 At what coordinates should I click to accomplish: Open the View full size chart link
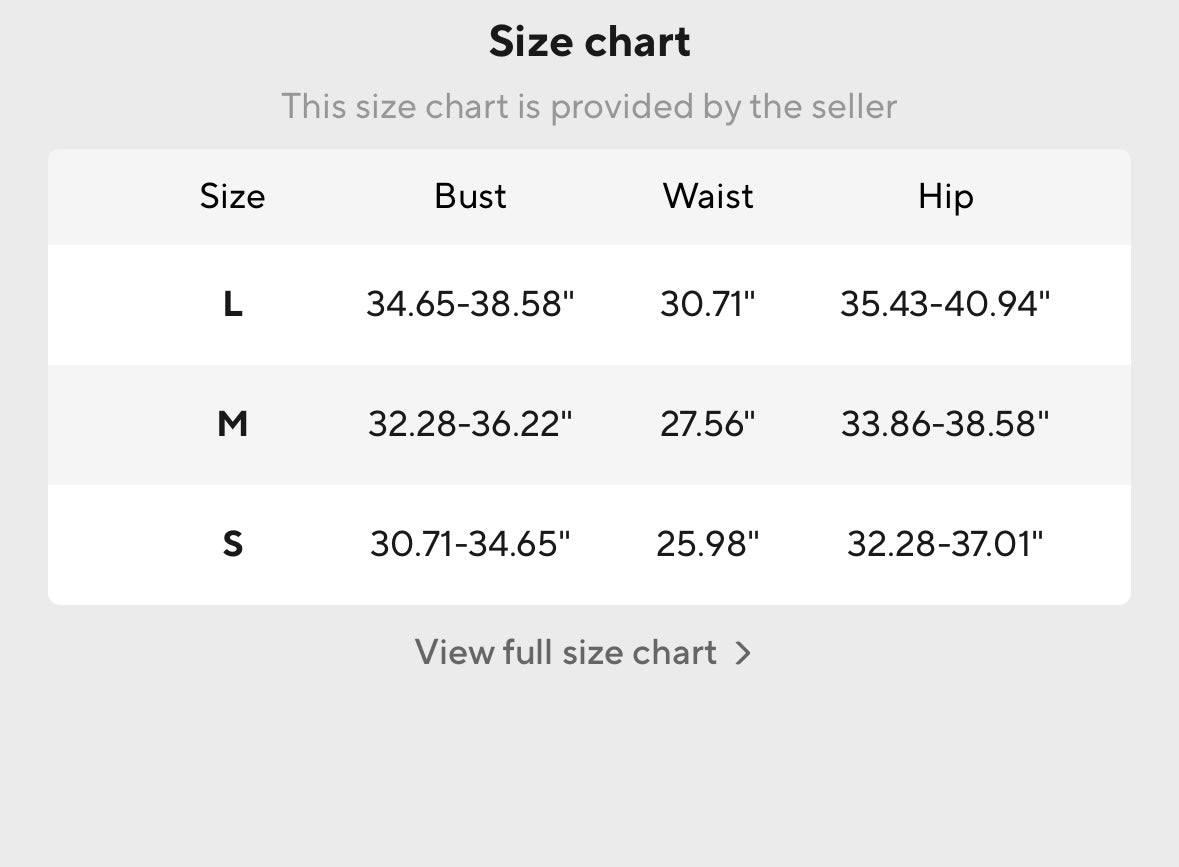click(x=566, y=653)
